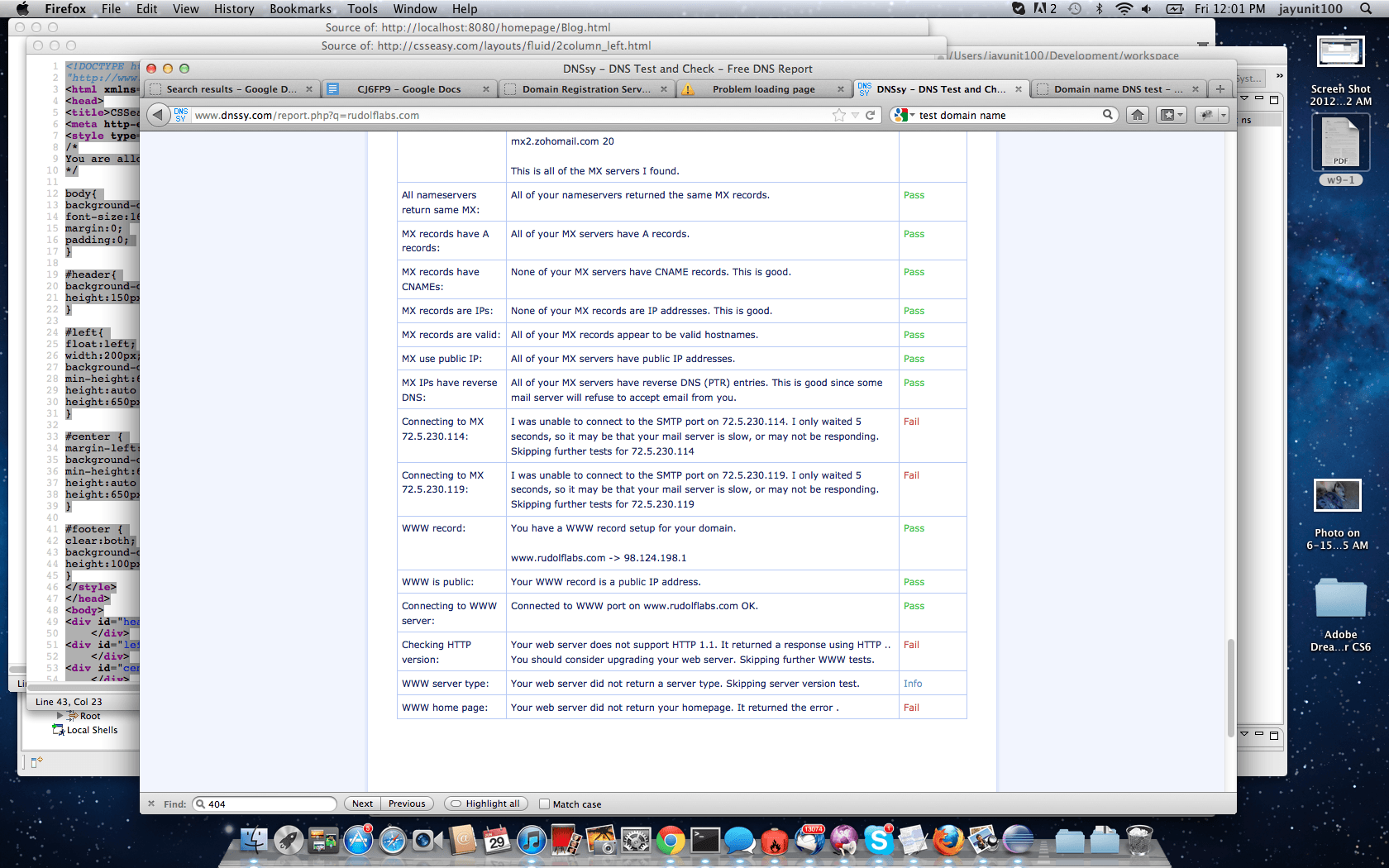Click the URL address bar
1389x868 pixels.
tap(513, 115)
